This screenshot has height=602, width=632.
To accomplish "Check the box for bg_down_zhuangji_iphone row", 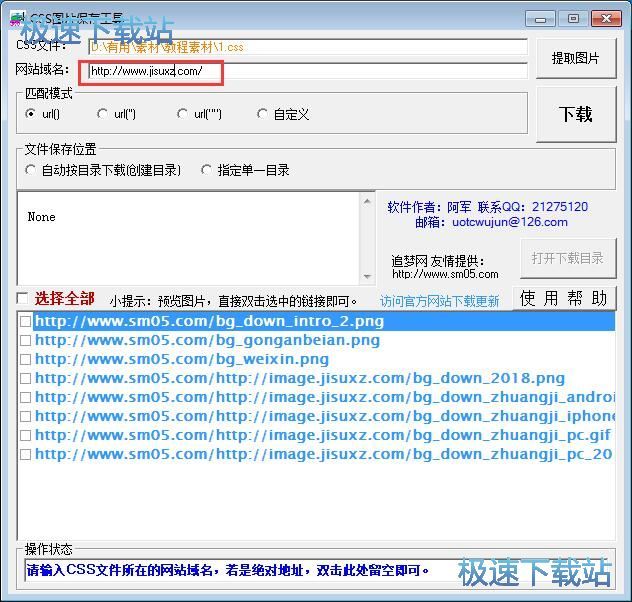I will pyautogui.click(x=25, y=416).
